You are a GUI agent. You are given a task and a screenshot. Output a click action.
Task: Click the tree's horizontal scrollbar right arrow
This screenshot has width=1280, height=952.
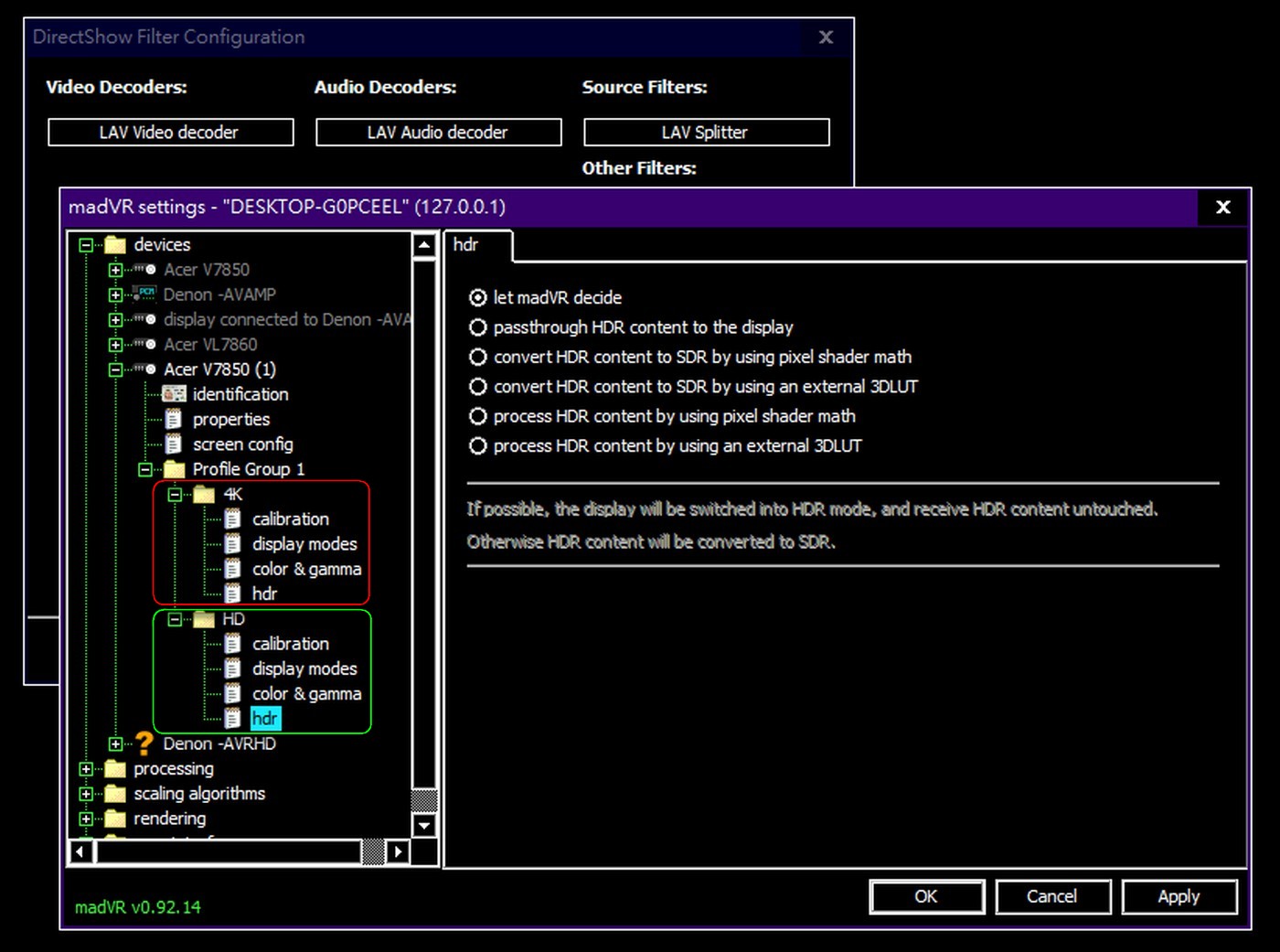398,852
